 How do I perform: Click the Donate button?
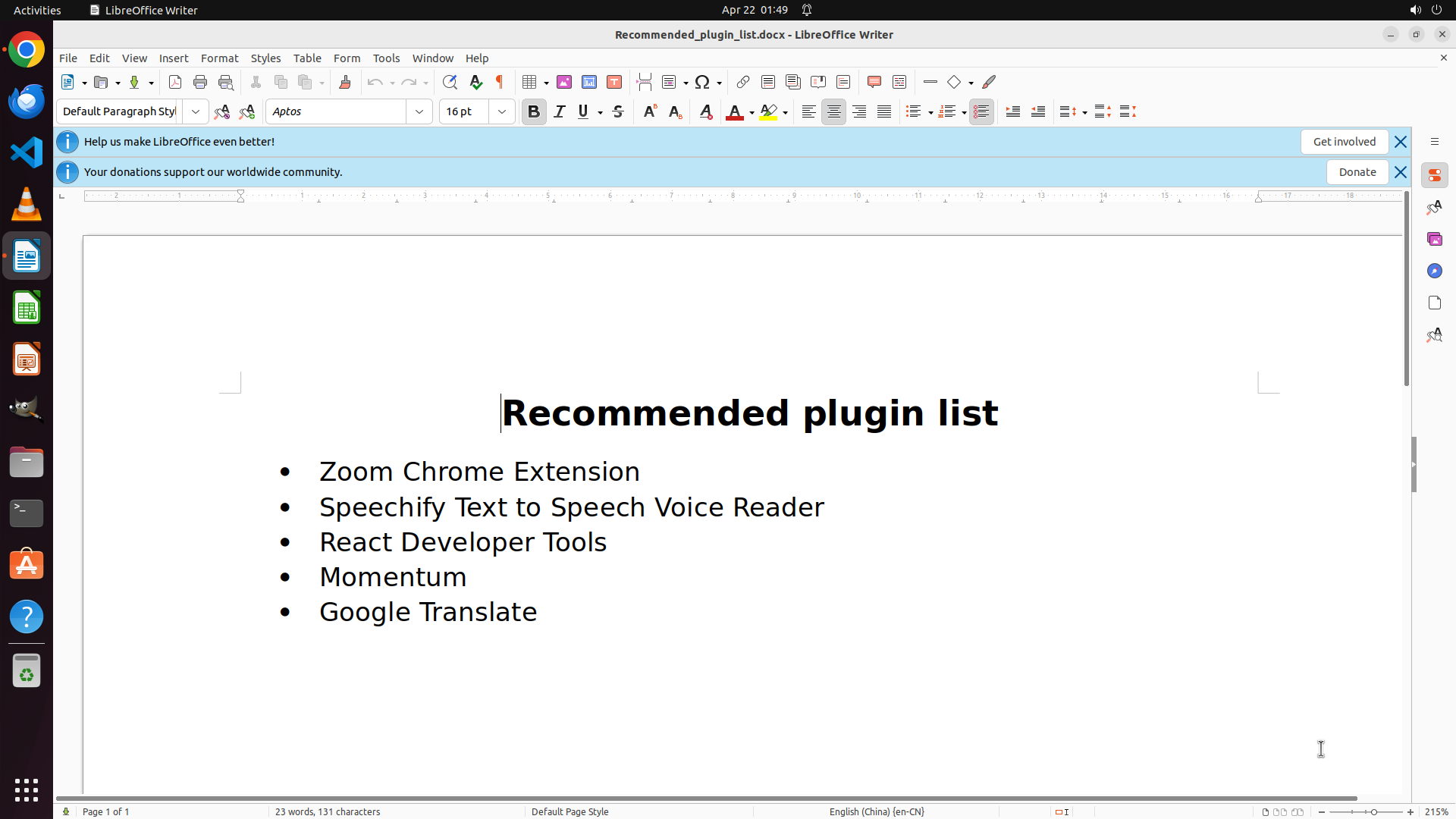pos(1357,172)
